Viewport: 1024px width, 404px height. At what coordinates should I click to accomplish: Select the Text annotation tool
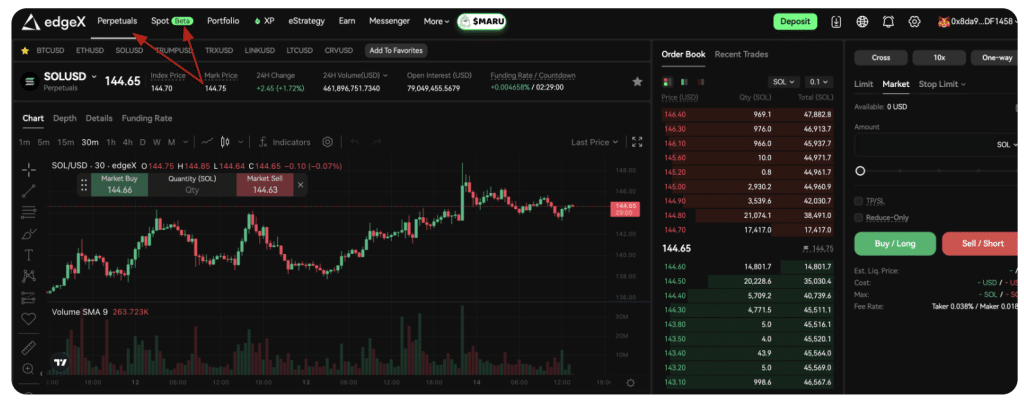click(28, 254)
